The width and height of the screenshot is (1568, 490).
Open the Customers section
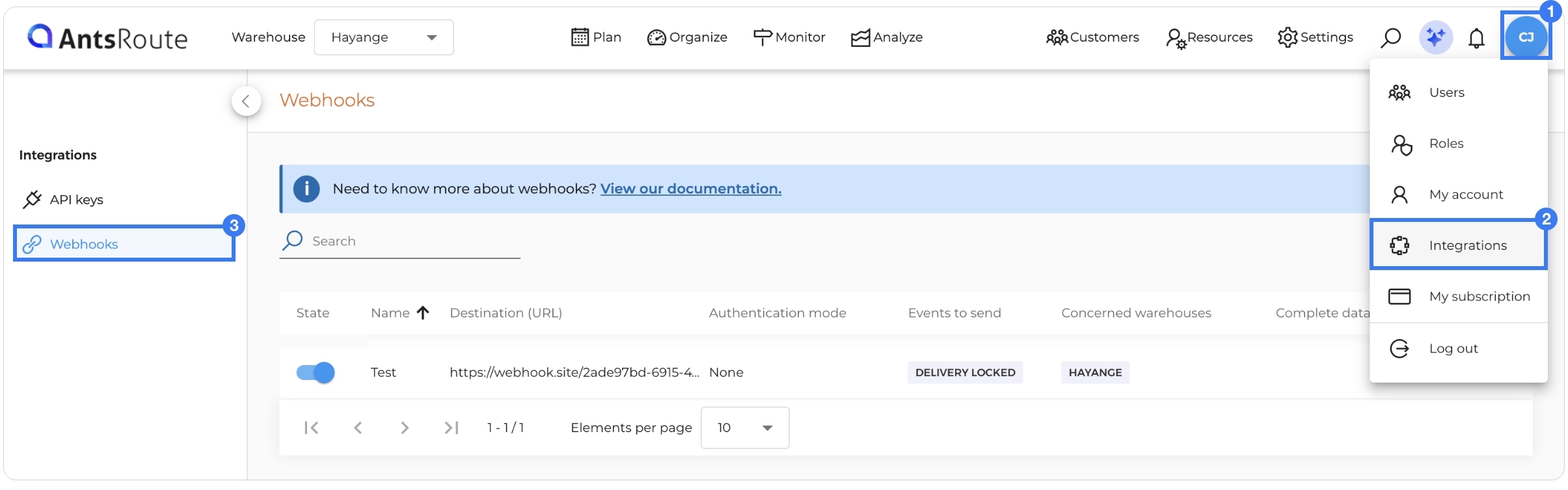coord(1092,37)
